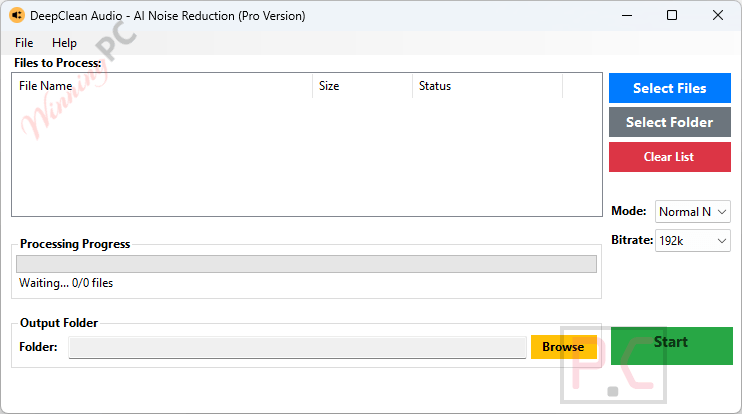Click the processing progress bar

click(306, 264)
